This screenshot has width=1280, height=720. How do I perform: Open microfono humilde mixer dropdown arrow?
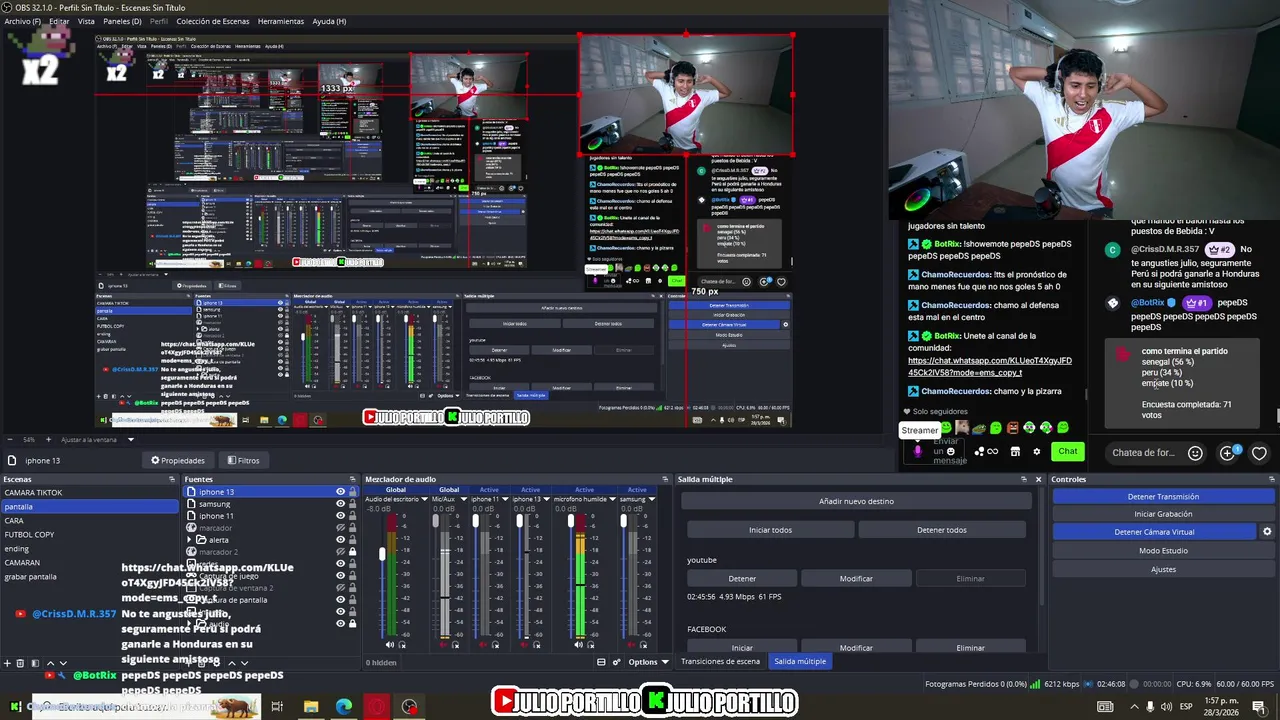[x=612, y=499]
